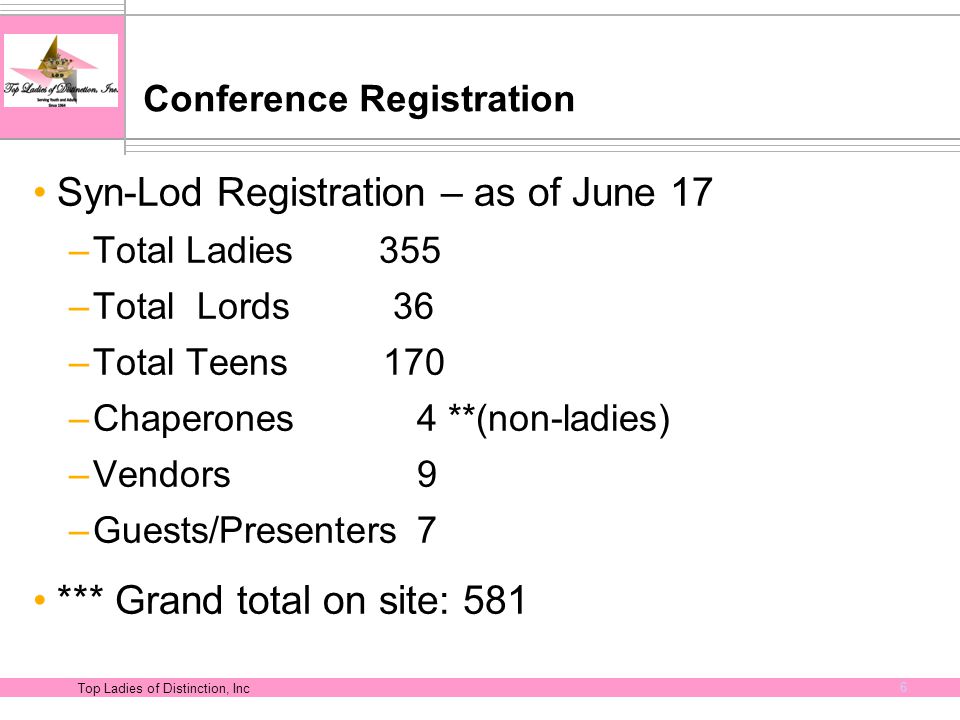
Task: Click the footer text Top Ladies of Distinction, Inc
Action: pyautogui.click(x=163, y=688)
